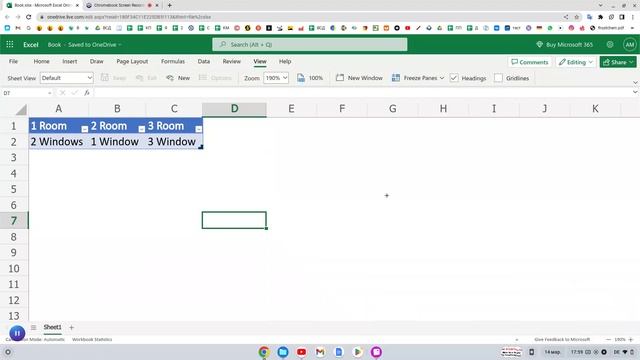Open the File menu
The width and height of the screenshot is (640, 360).
click(13, 61)
